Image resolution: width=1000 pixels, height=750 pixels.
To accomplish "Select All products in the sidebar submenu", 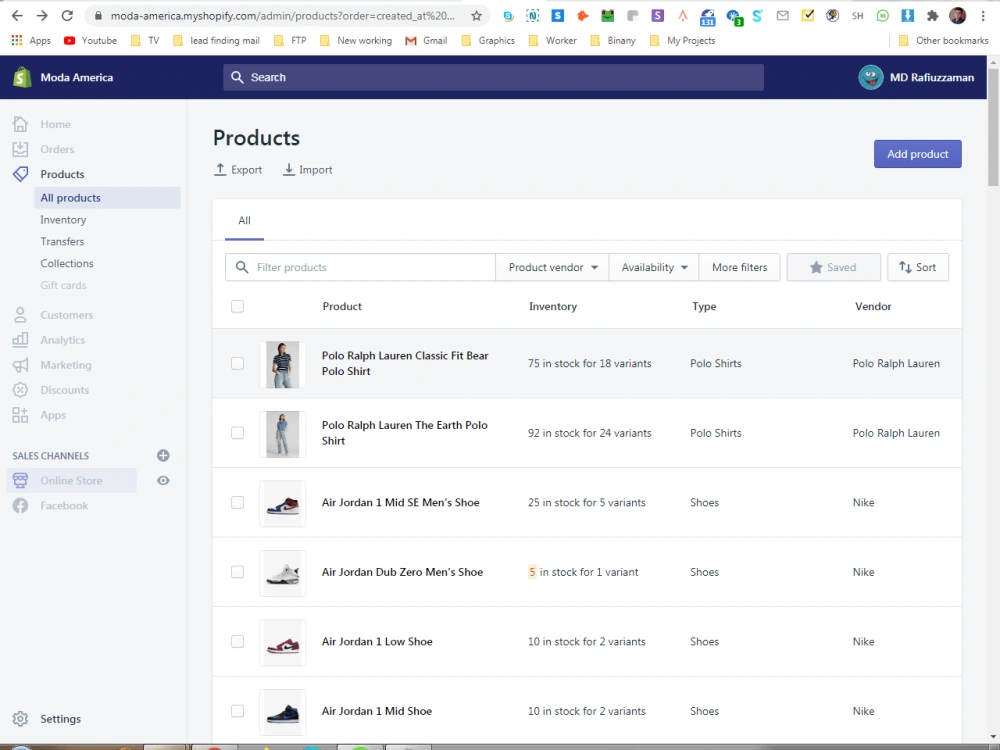I will pos(107,198).
